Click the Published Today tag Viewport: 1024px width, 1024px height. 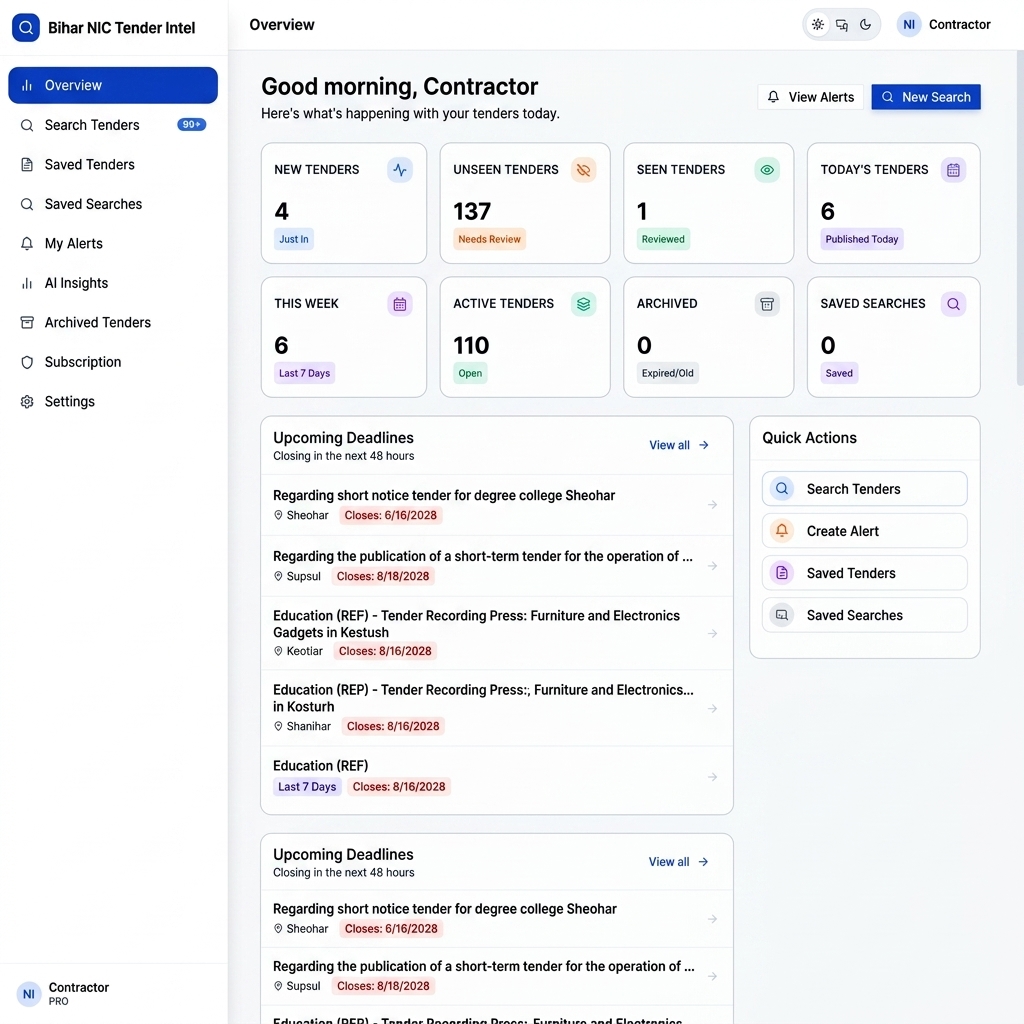click(x=861, y=239)
